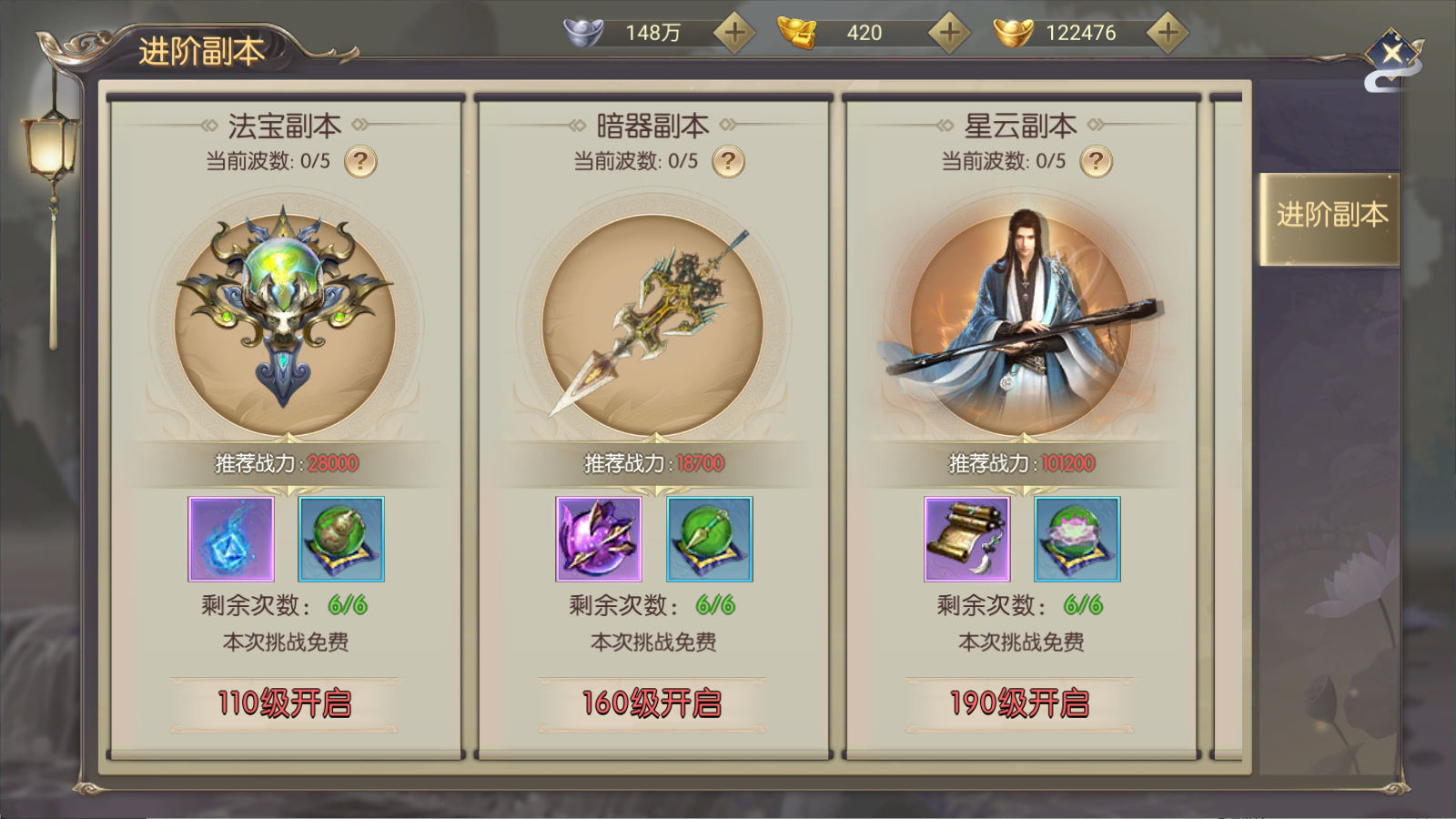Open the help icon beside 暗器副本 wave count
The height and width of the screenshot is (819, 1456).
coord(728,162)
